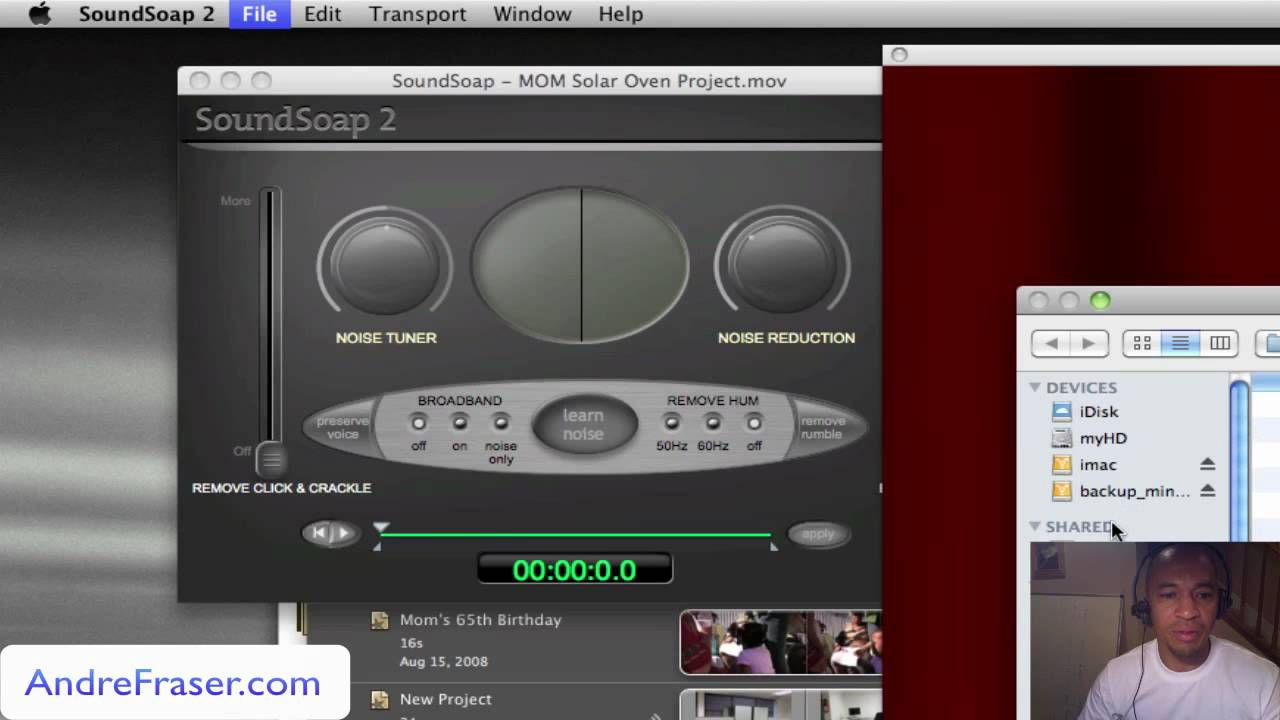Screen dimensions: 1280x720
Task: Set Remove Hum to off
Action: tap(754, 423)
